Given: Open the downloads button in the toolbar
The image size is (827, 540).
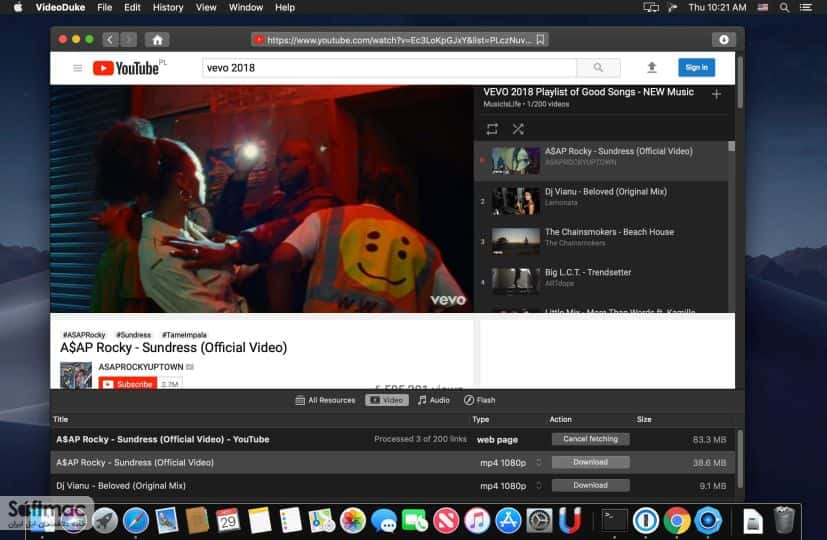Looking at the screenshot, I should click(724, 40).
